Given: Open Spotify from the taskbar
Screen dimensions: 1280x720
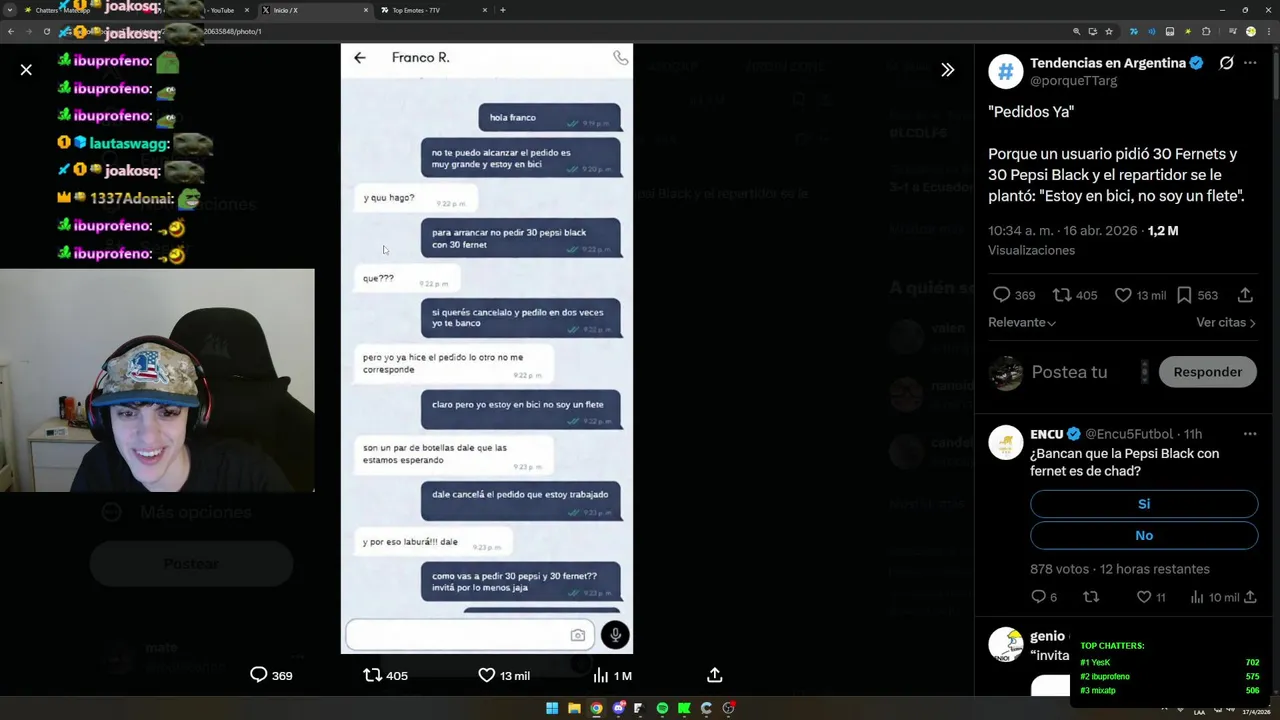Looking at the screenshot, I should pyautogui.click(x=662, y=708).
